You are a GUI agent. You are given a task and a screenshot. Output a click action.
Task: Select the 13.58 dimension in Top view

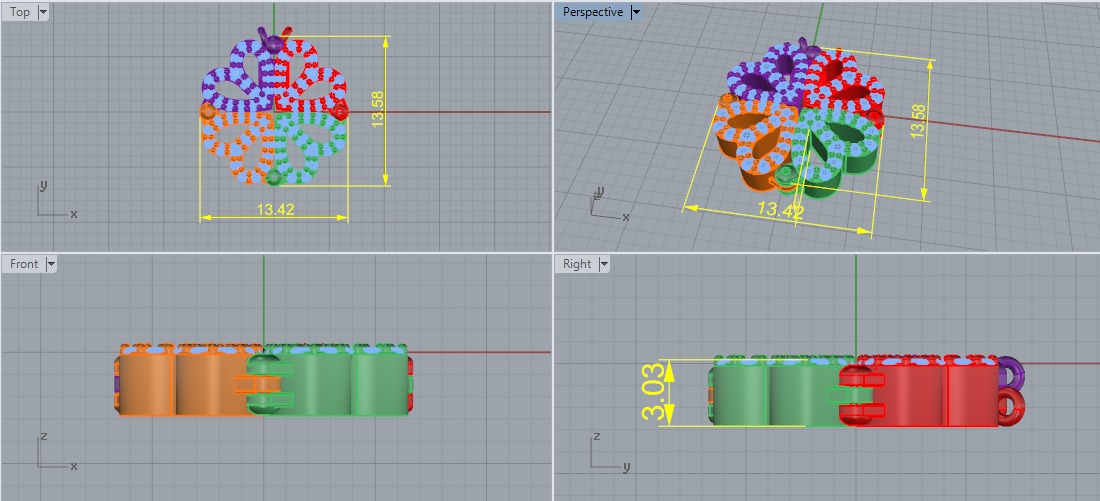378,111
